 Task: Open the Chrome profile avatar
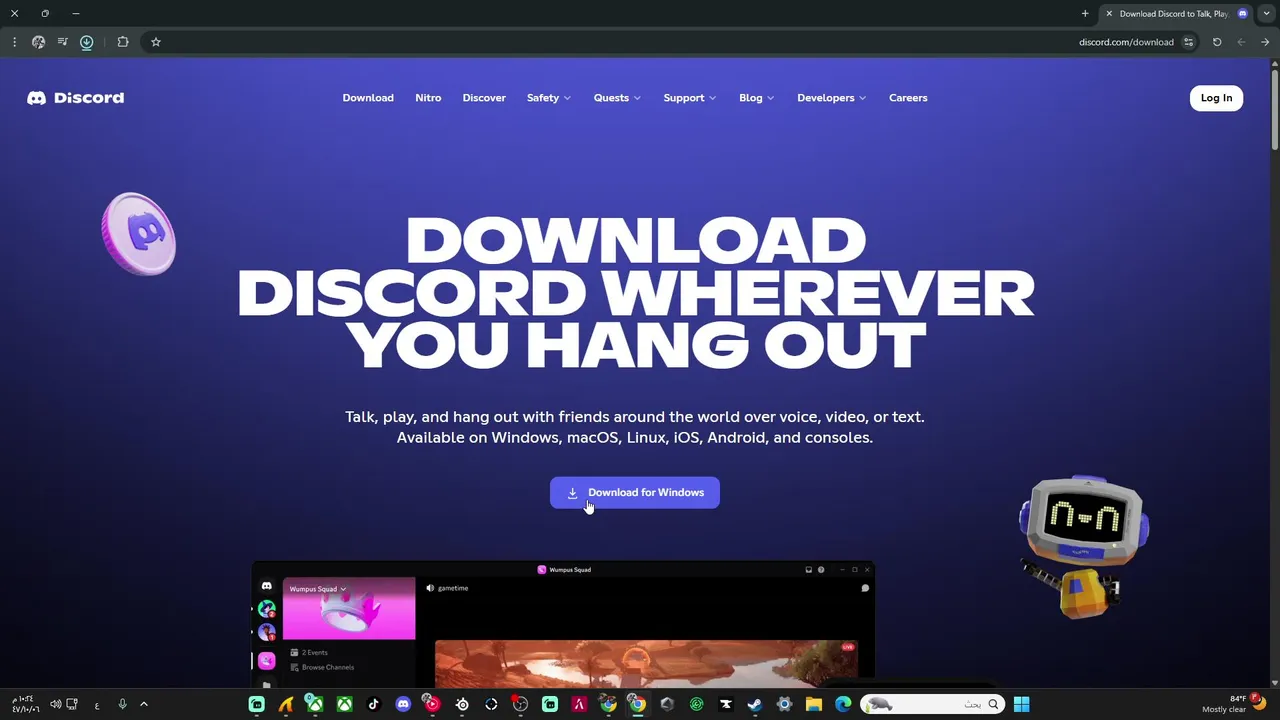[38, 42]
